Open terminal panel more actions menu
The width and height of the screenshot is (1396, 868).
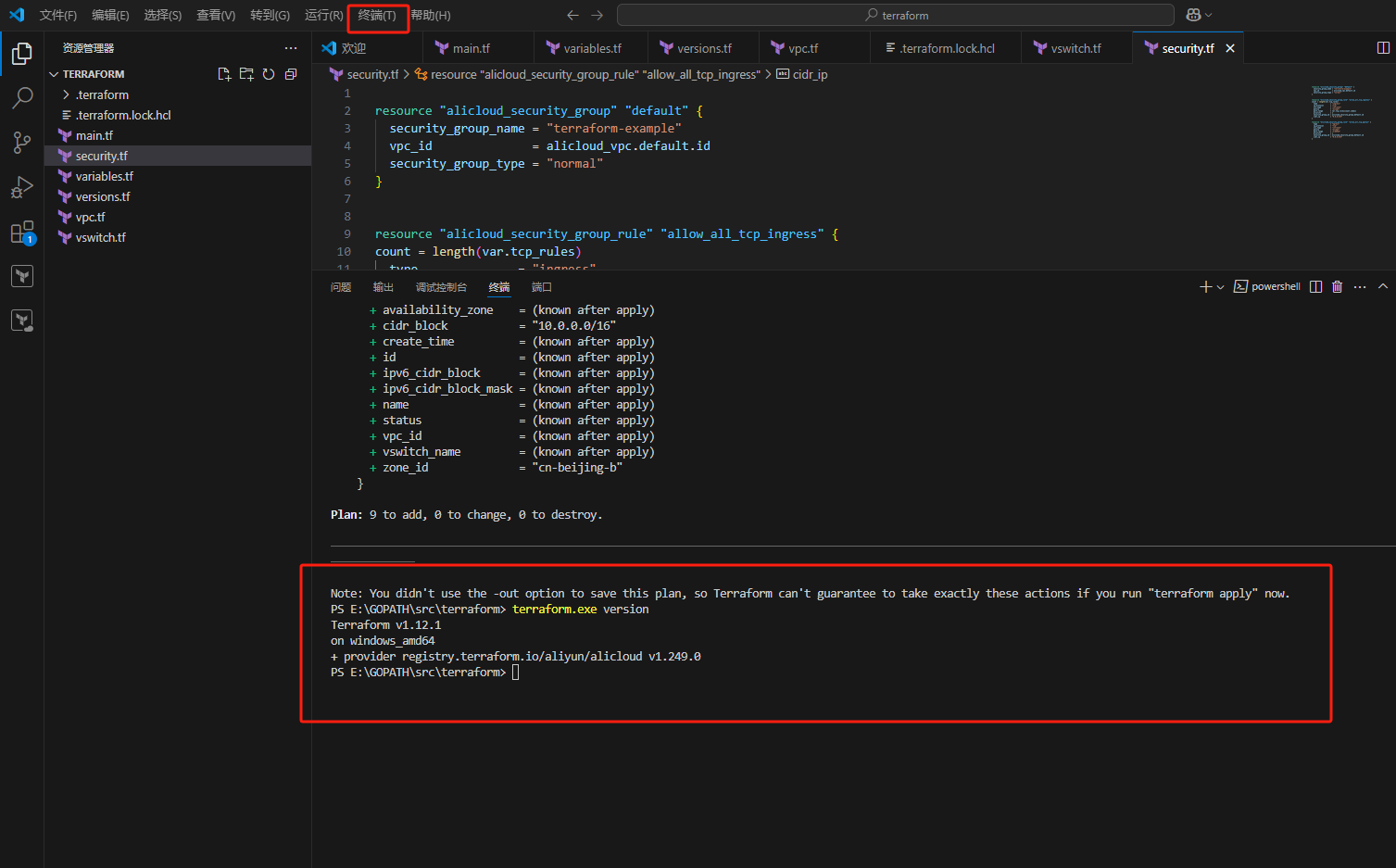tap(1360, 287)
